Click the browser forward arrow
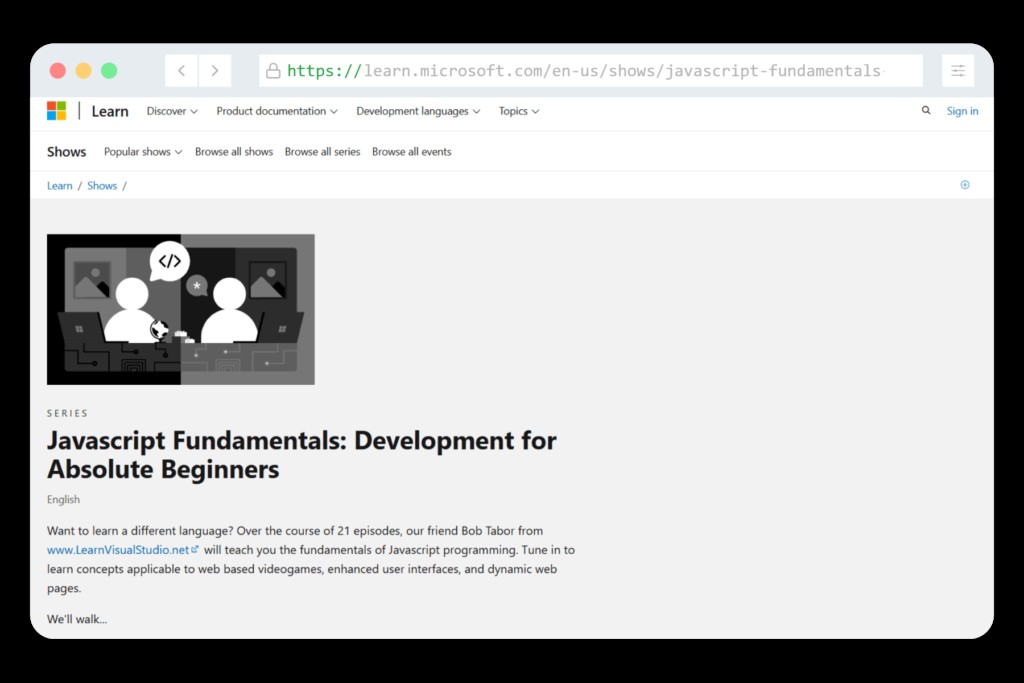 [215, 71]
